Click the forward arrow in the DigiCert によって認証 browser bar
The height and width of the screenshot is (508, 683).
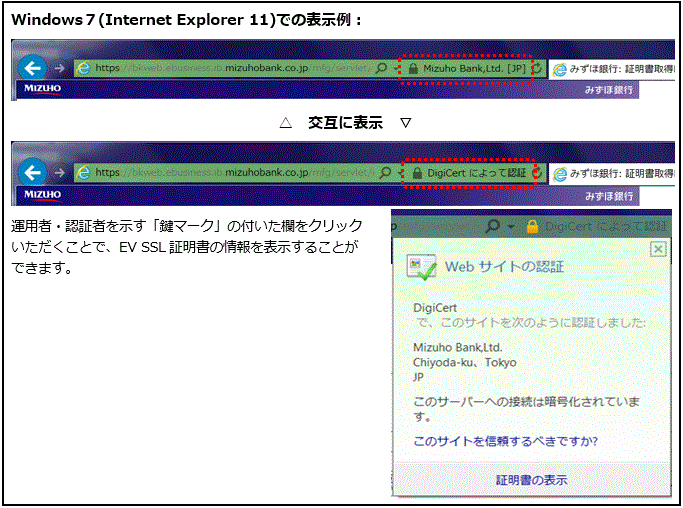click(x=59, y=173)
